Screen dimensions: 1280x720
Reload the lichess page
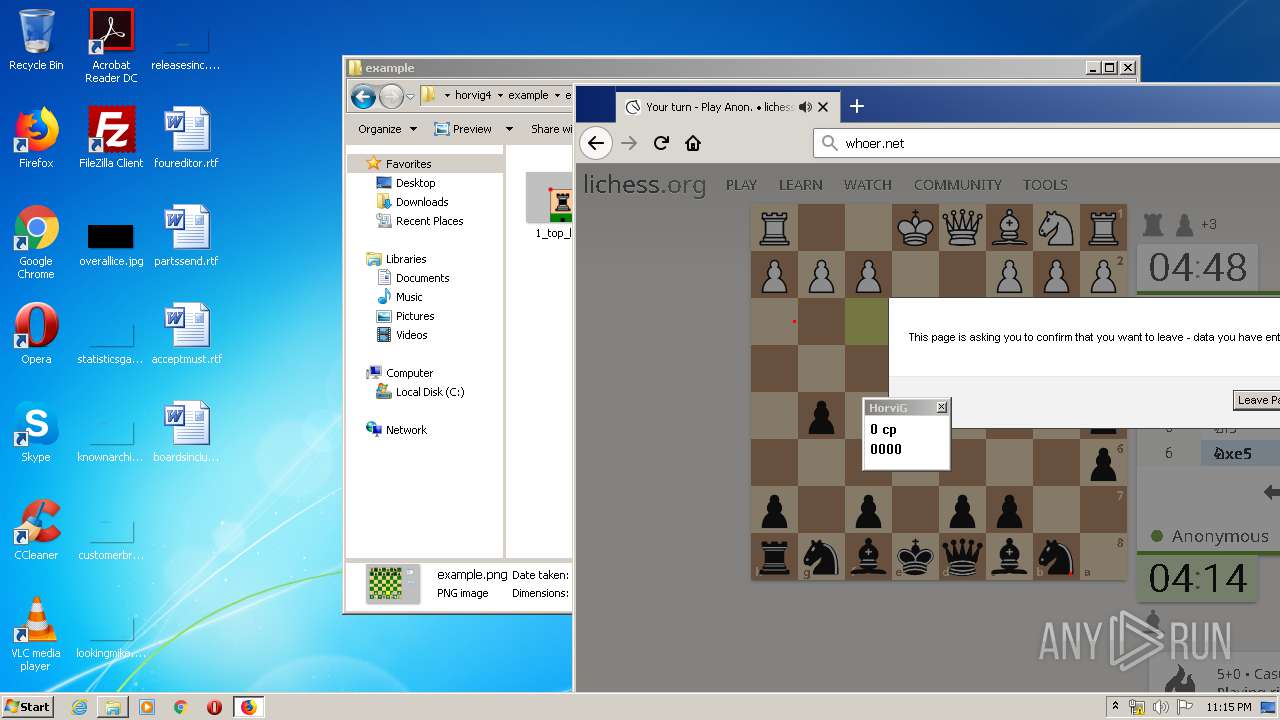coord(661,143)
